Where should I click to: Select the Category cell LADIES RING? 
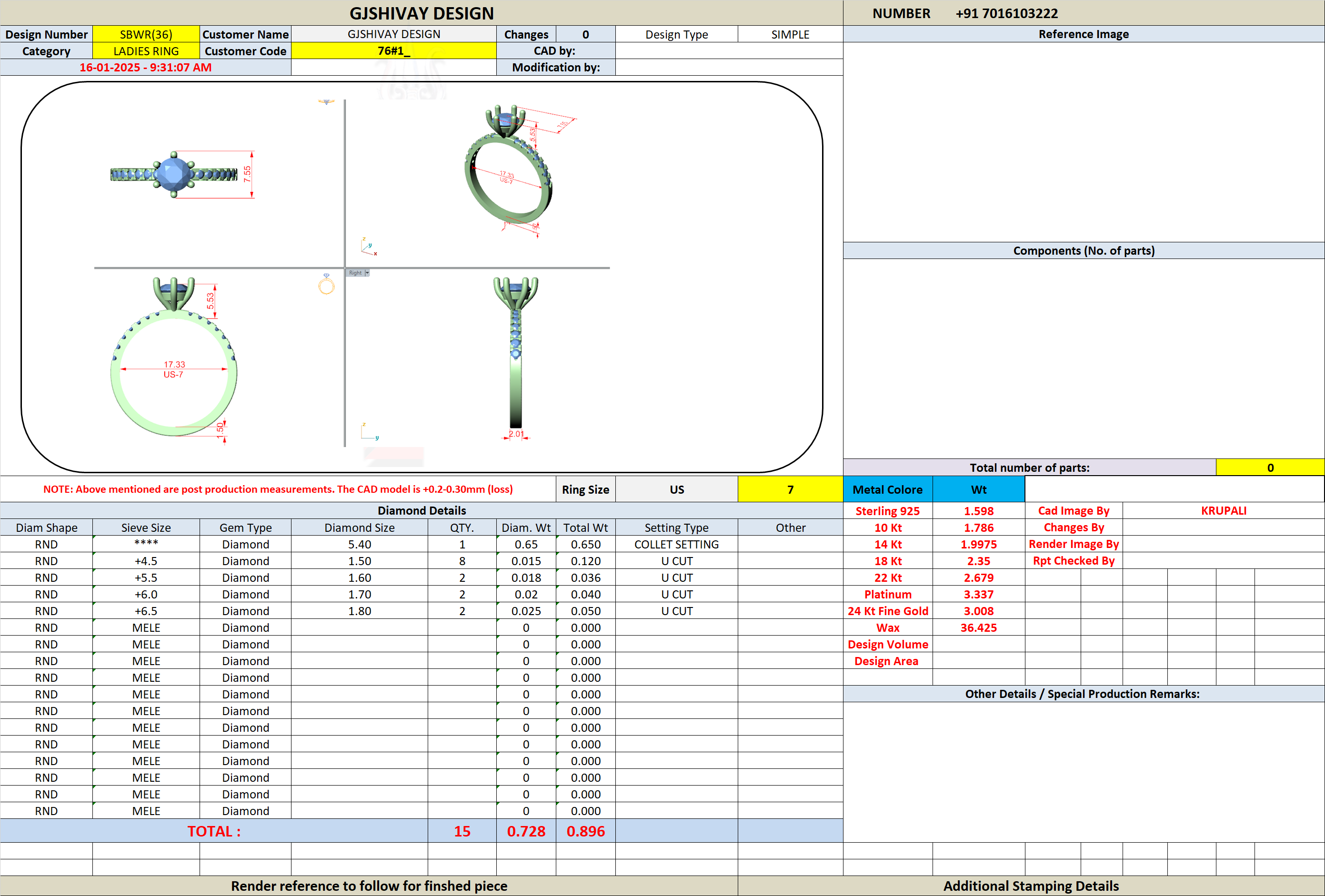point(146,51)
